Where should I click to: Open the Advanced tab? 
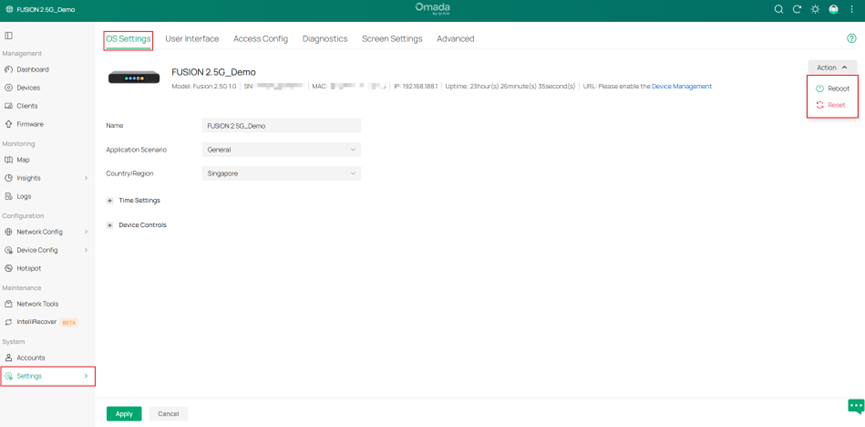(456, 39)
